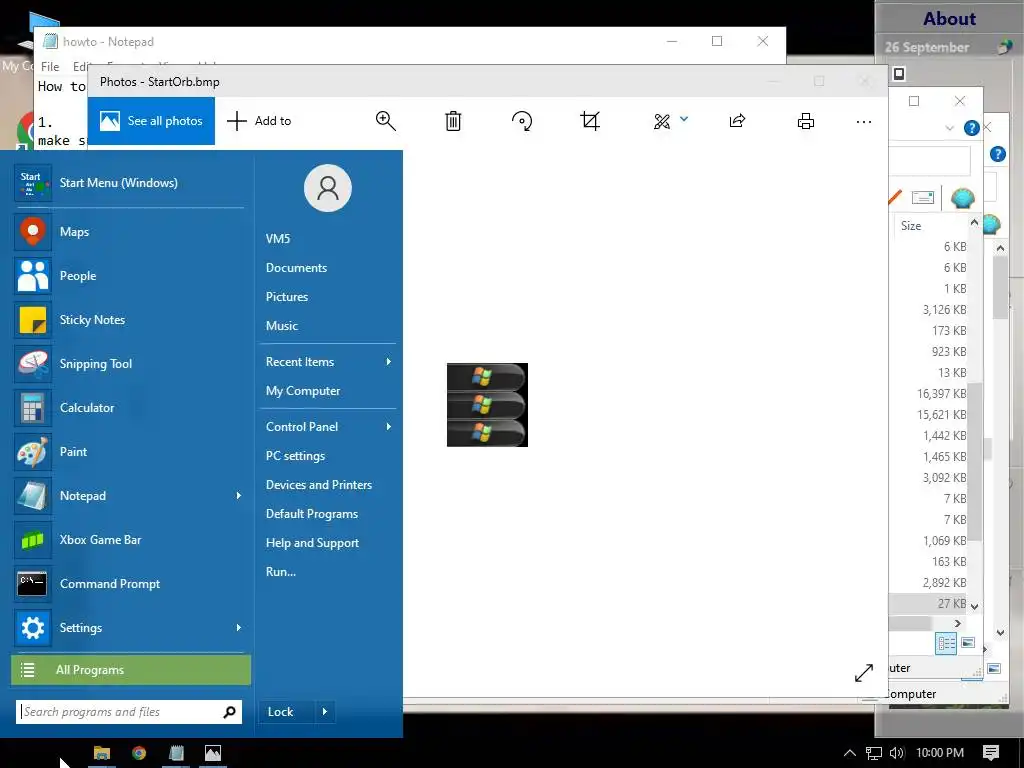1024x768 pixels.
Task: Open Edit & Create tools
Action: click(662, 121)
